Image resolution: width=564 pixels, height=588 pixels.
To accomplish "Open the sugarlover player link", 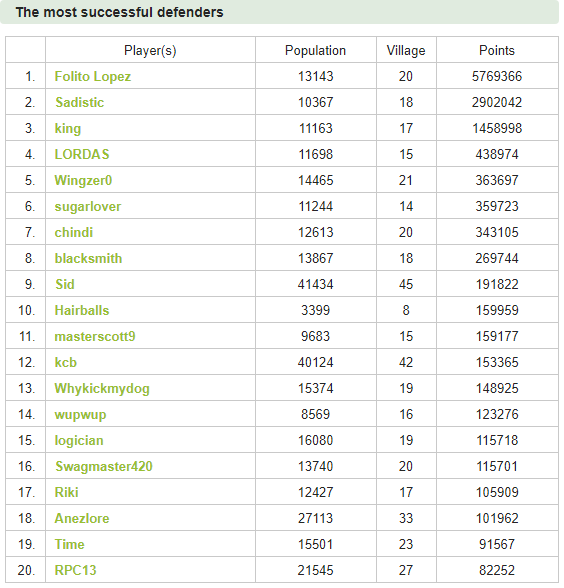I will 88,207.
